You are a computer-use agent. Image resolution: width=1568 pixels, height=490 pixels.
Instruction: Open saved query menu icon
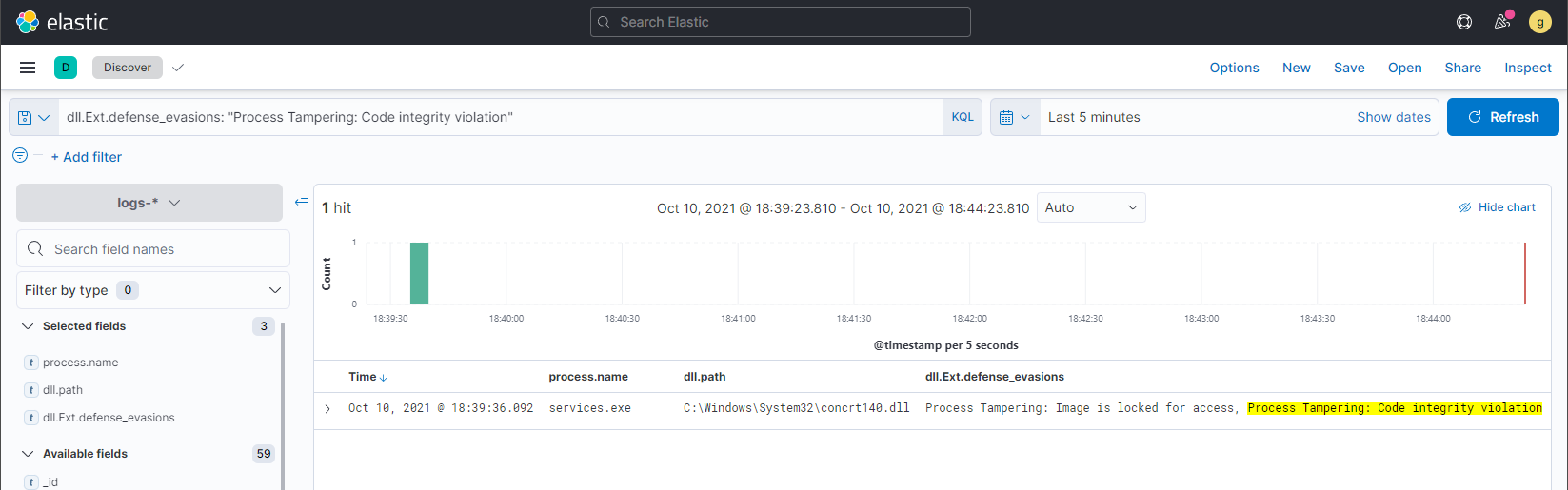33,117
